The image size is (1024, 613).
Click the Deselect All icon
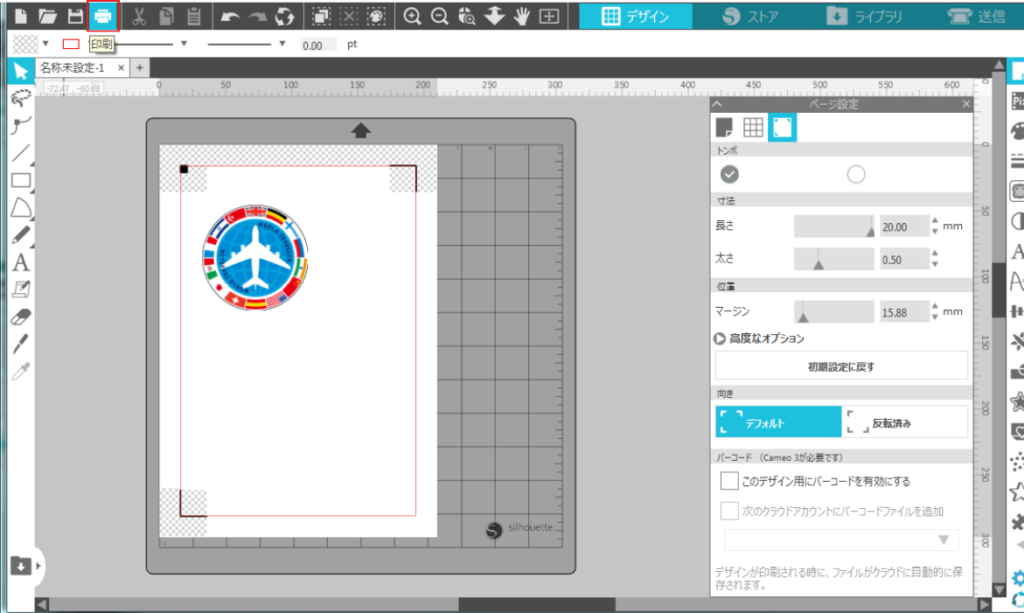coord(349,16)
